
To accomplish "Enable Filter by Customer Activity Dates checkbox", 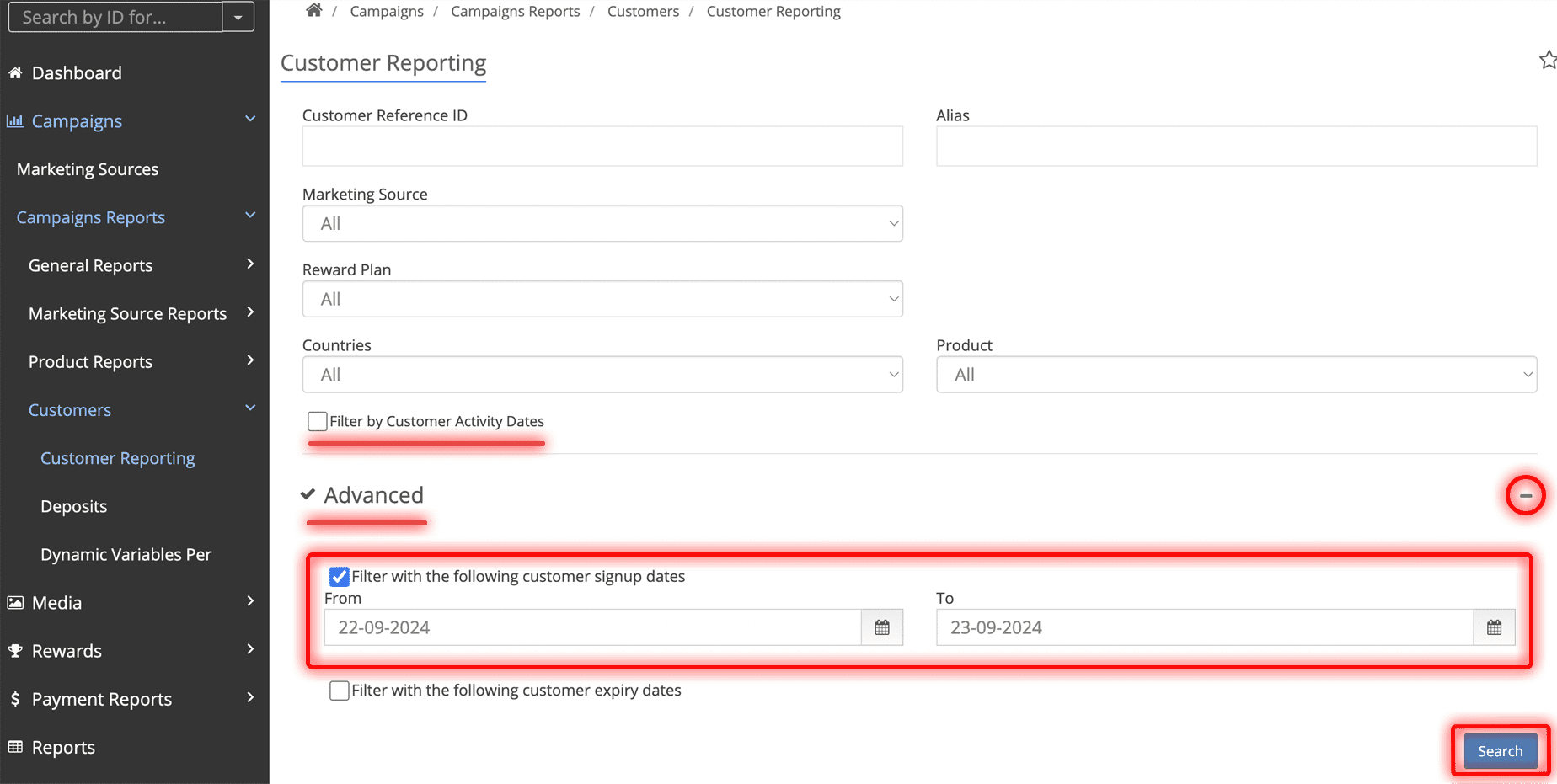I will [x=318, y=421].
